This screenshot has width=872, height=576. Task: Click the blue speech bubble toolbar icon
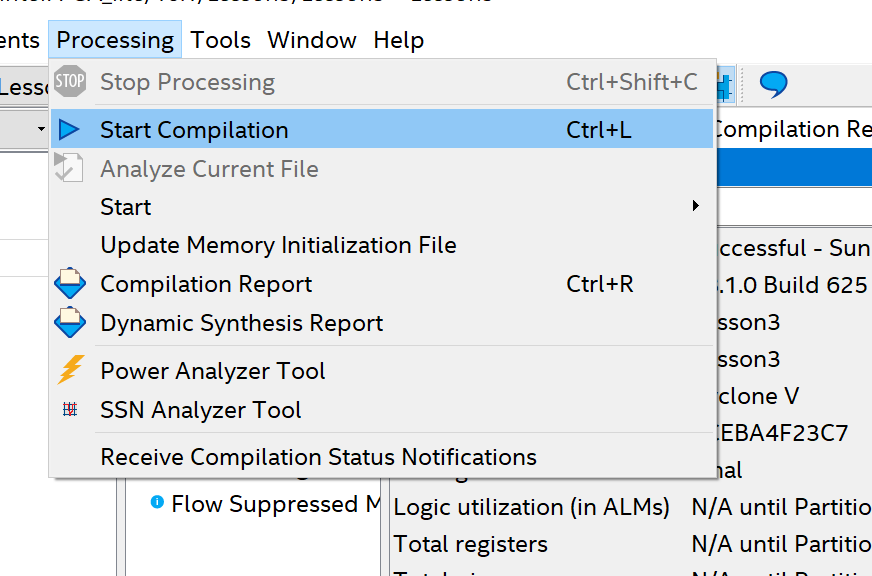(773, 84)
